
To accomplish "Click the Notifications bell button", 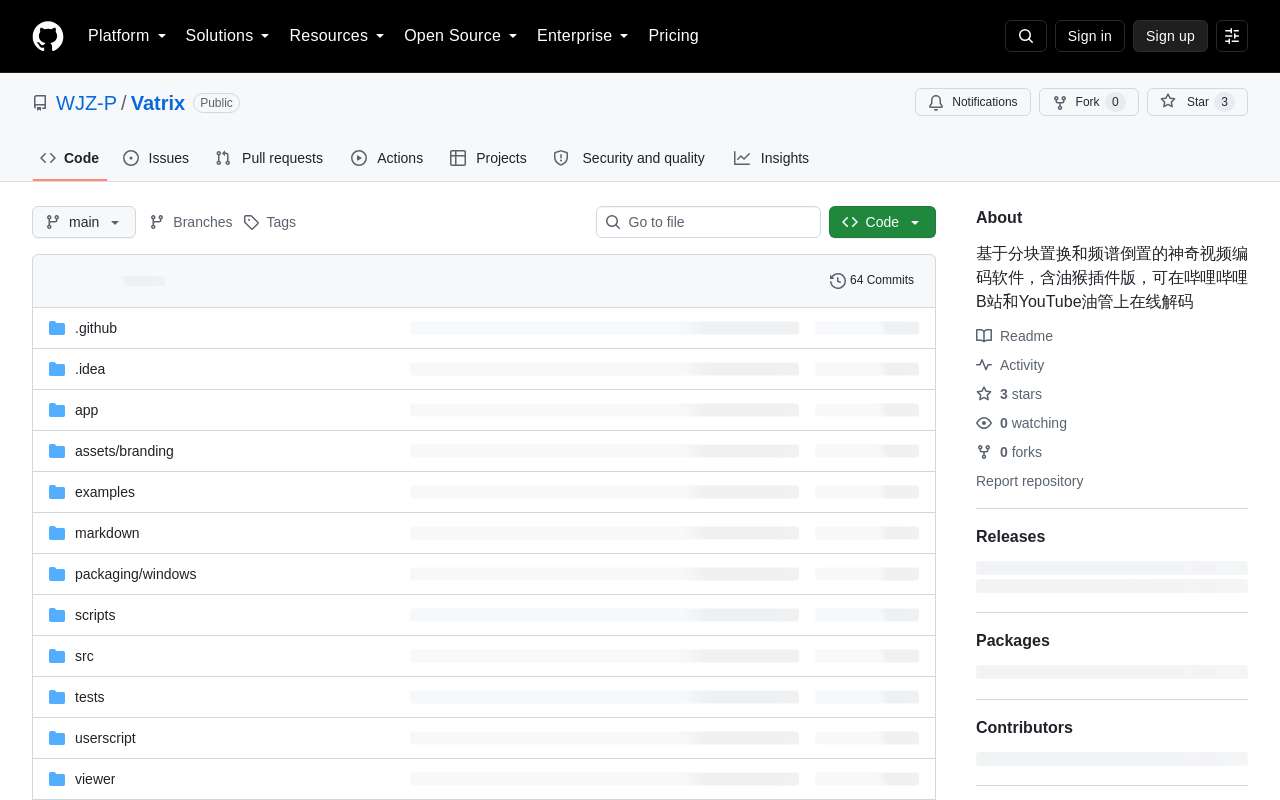I will point(973,102).
